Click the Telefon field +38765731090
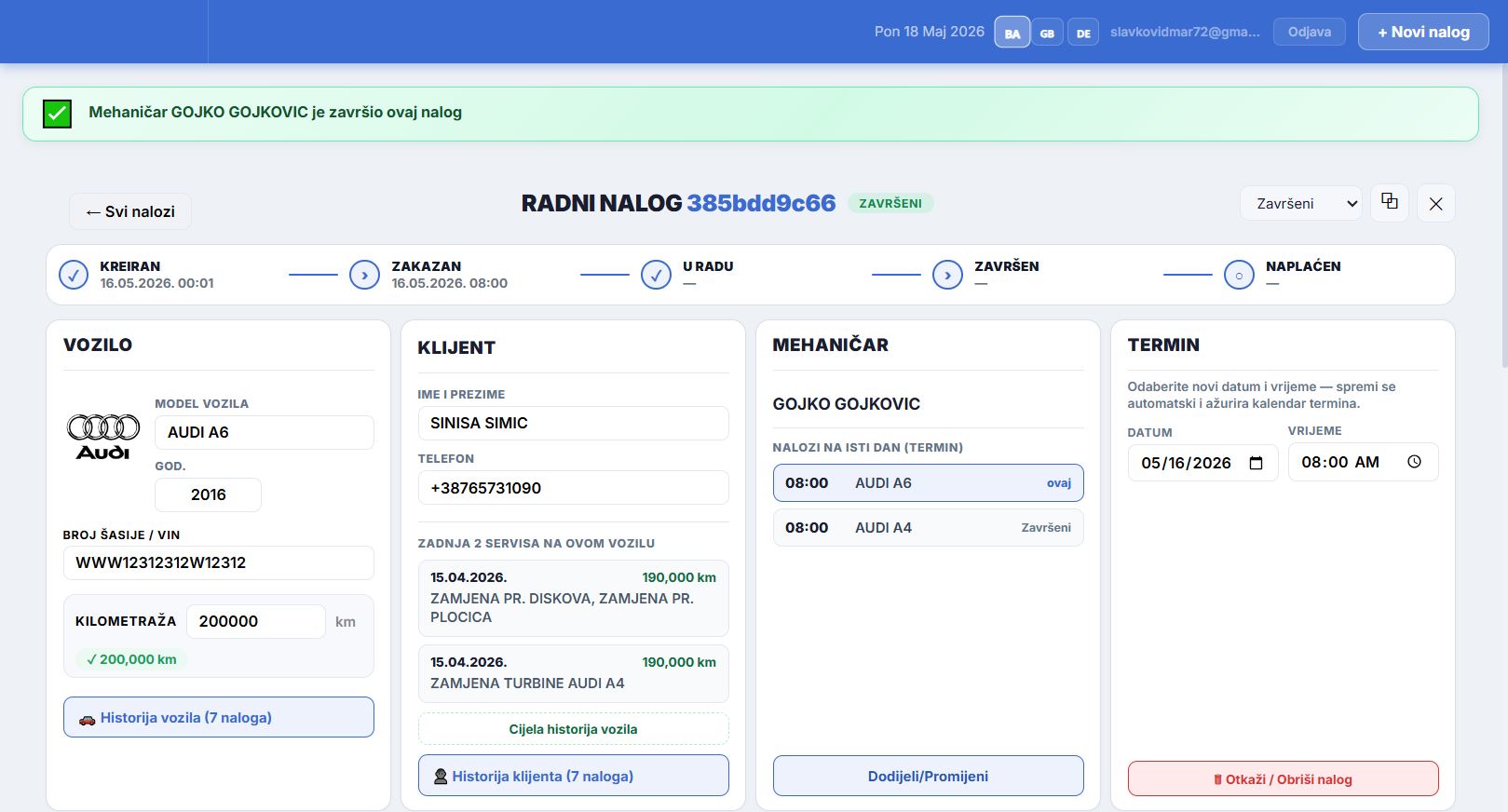 coord(574,488)
